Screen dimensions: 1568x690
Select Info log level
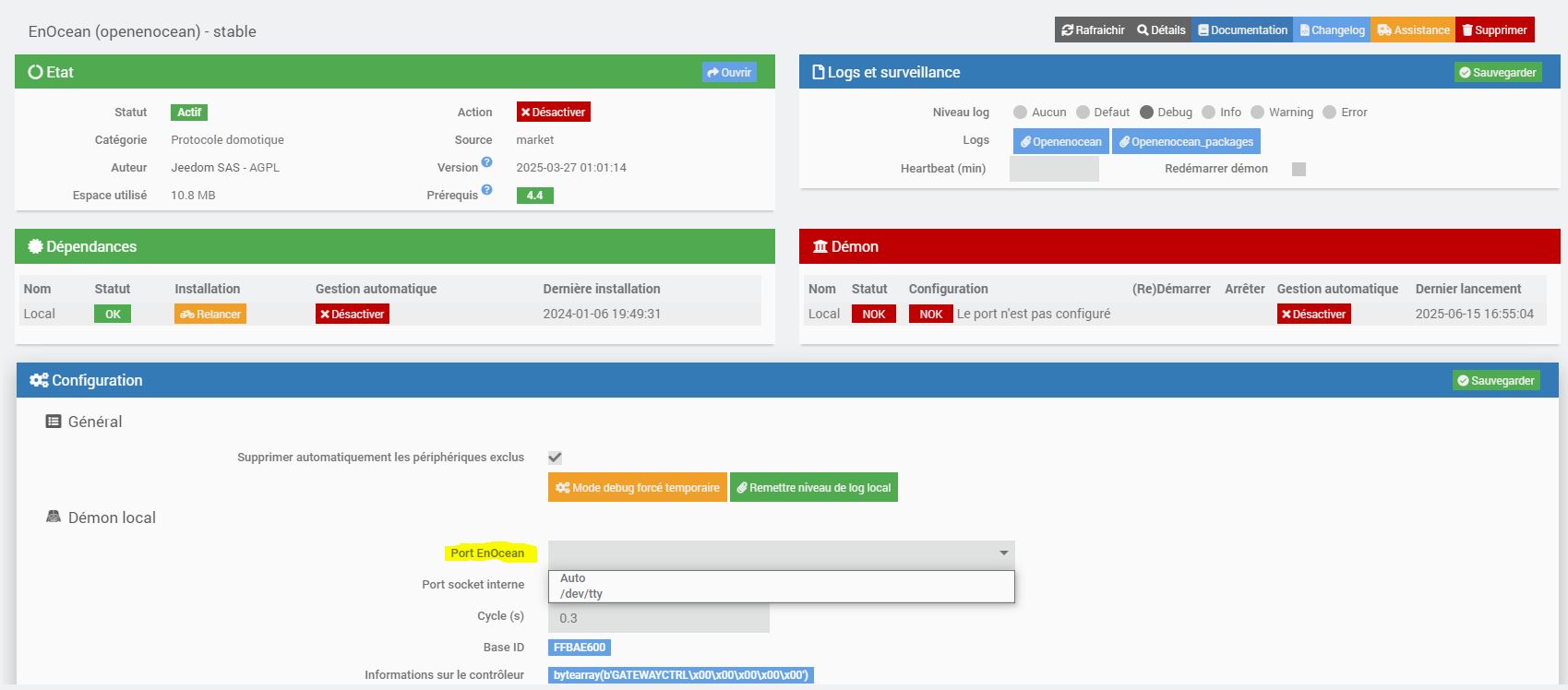click(x=1208, y=113)
